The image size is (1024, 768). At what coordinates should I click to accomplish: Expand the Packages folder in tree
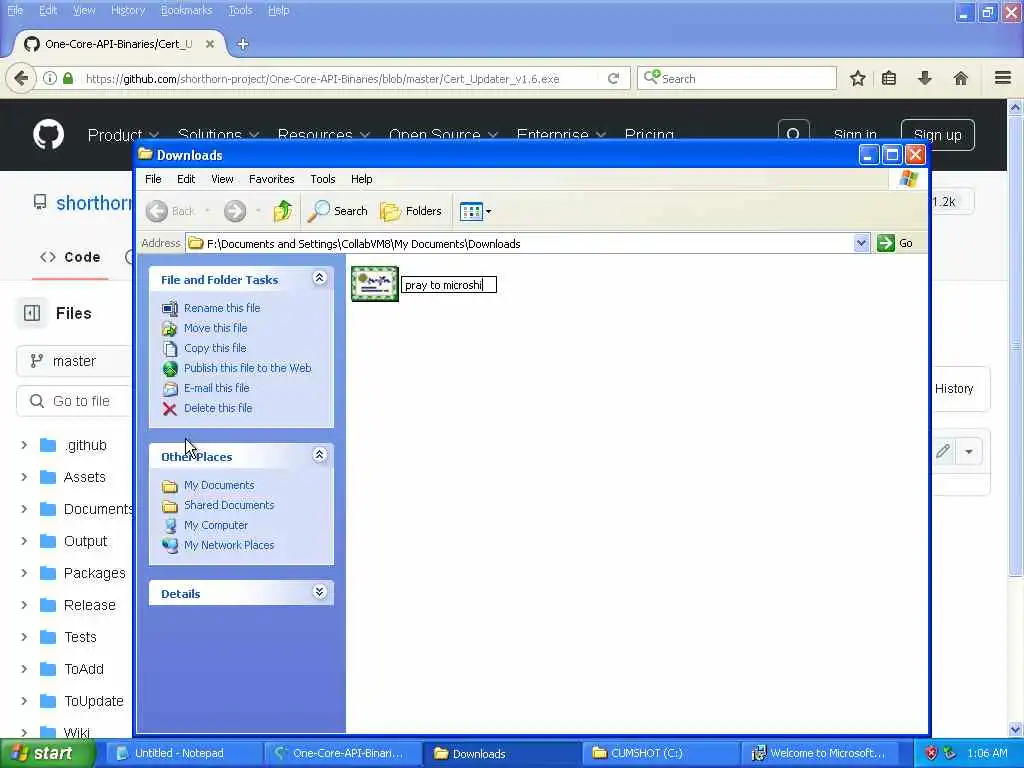(x=24, y=573)
